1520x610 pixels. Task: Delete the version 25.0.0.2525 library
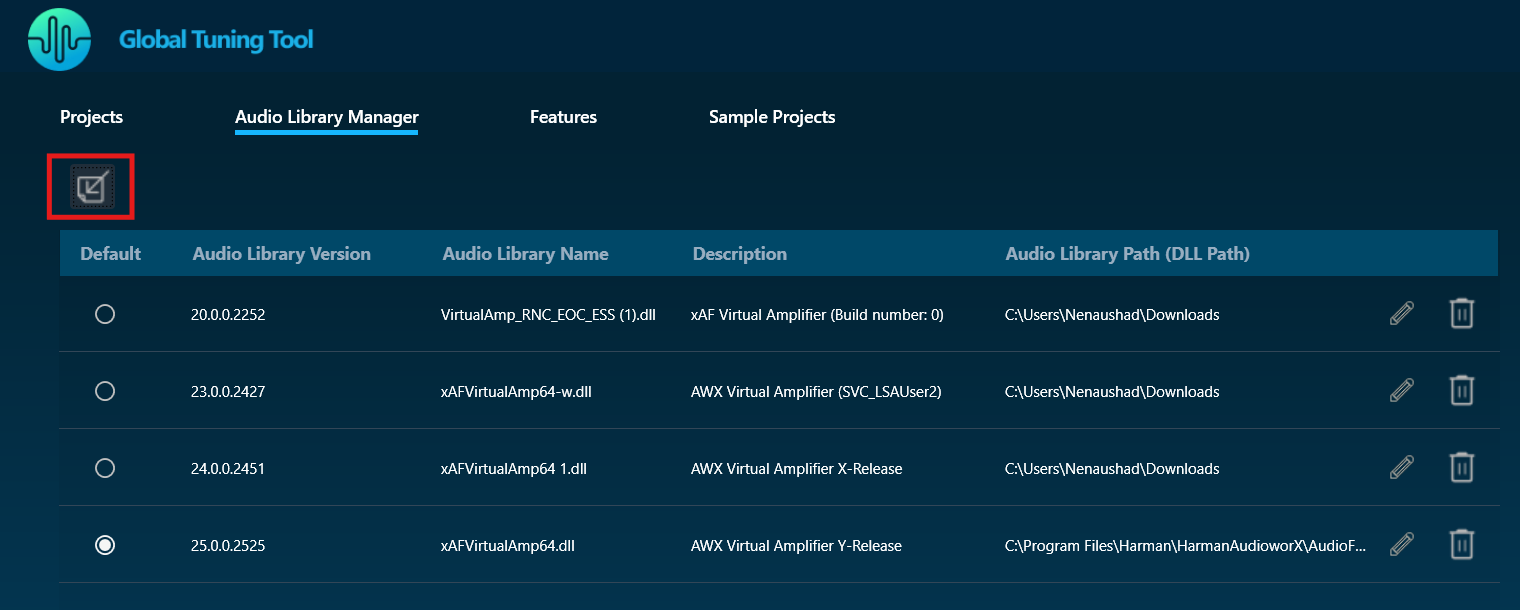click(1461, 545)
